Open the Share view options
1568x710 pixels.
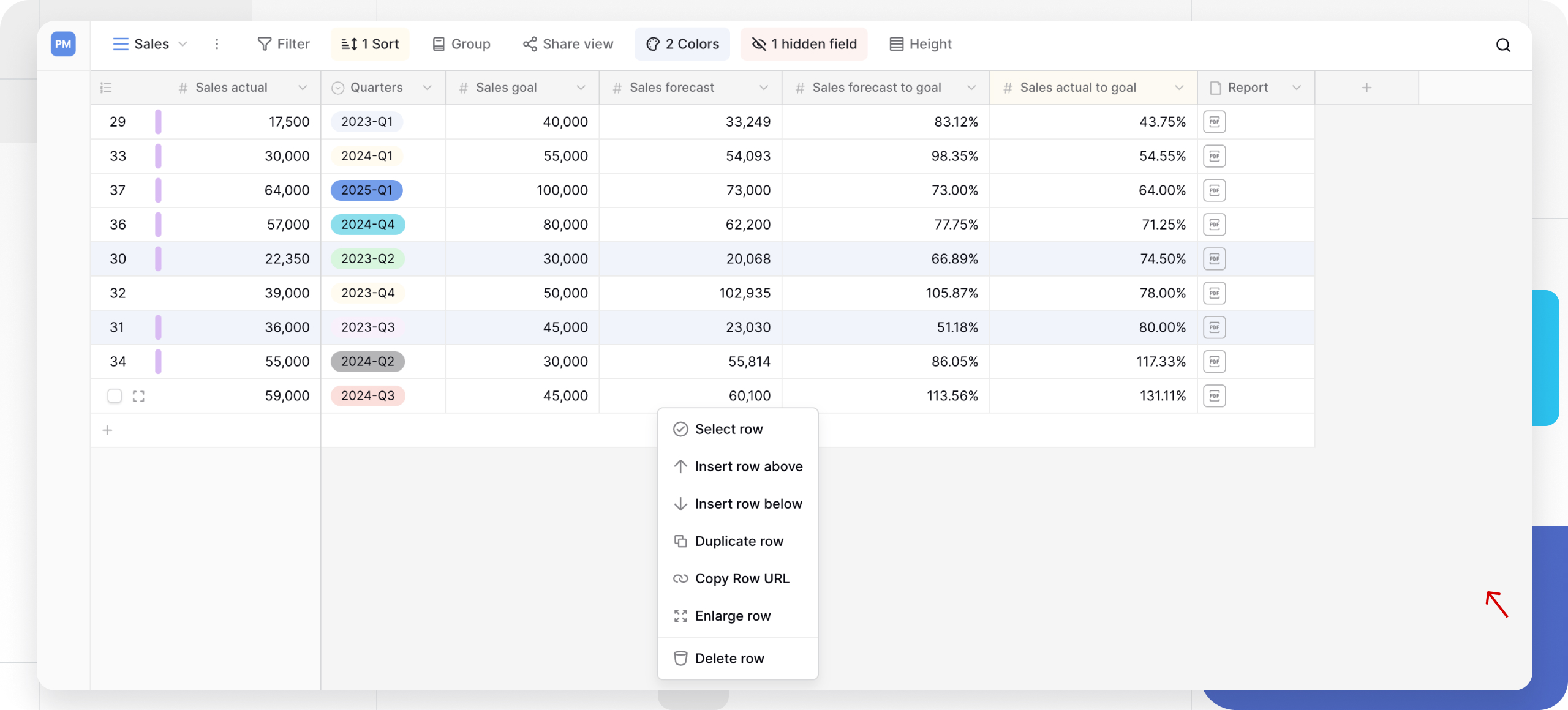point(567,43)
